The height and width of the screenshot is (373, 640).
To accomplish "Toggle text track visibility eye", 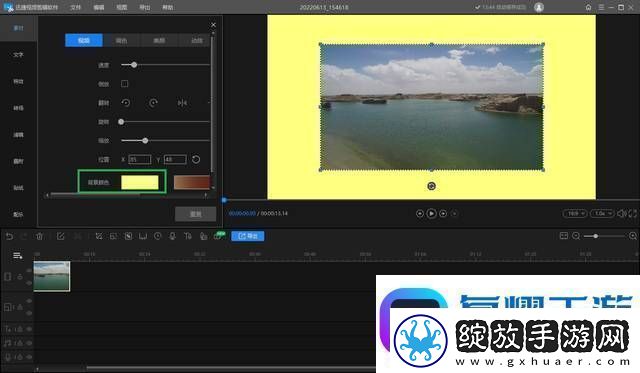I will click(29, 329).
